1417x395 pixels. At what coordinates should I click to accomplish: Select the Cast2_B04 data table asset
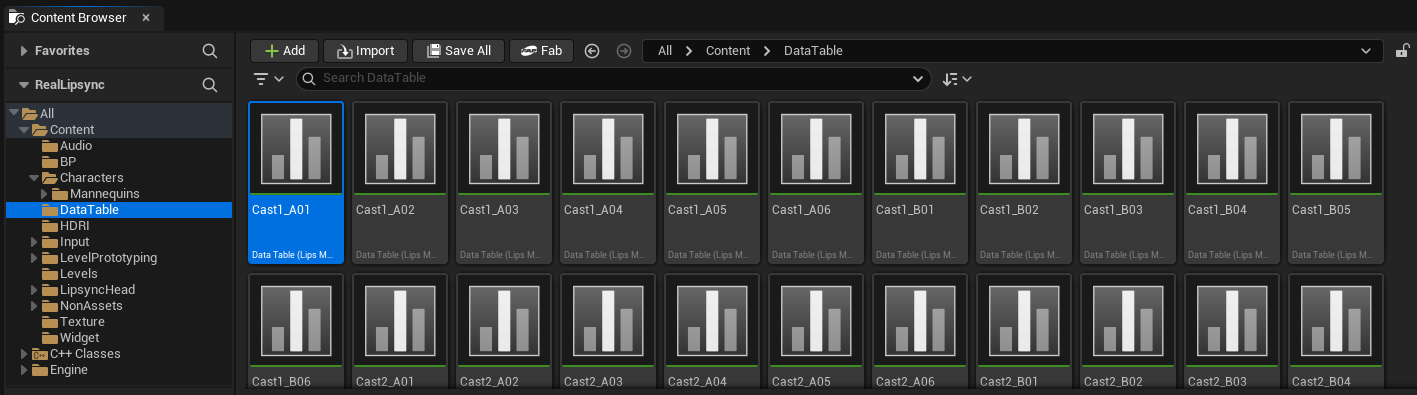(1336, 332)
